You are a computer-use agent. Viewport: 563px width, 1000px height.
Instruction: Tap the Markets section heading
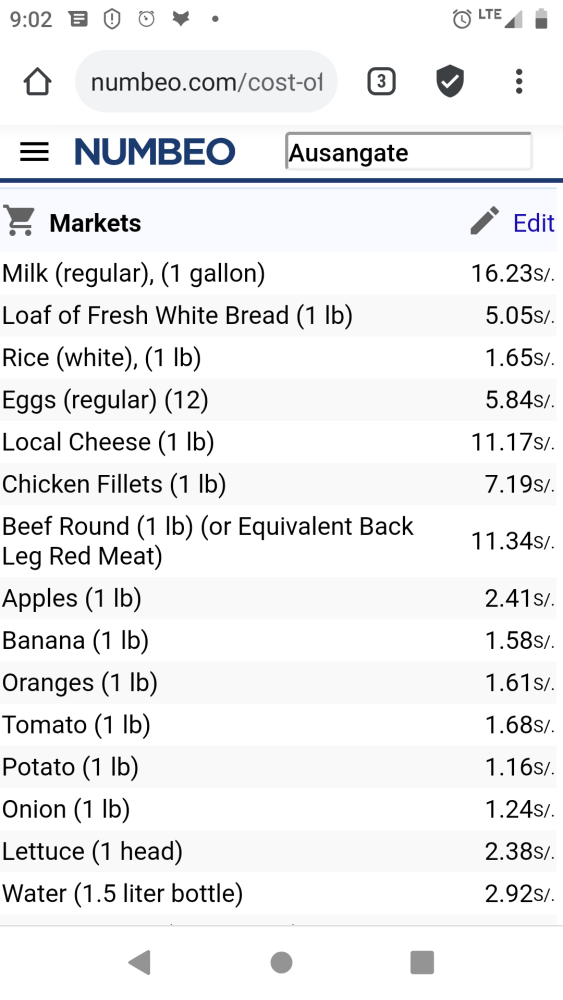[95, 223]
